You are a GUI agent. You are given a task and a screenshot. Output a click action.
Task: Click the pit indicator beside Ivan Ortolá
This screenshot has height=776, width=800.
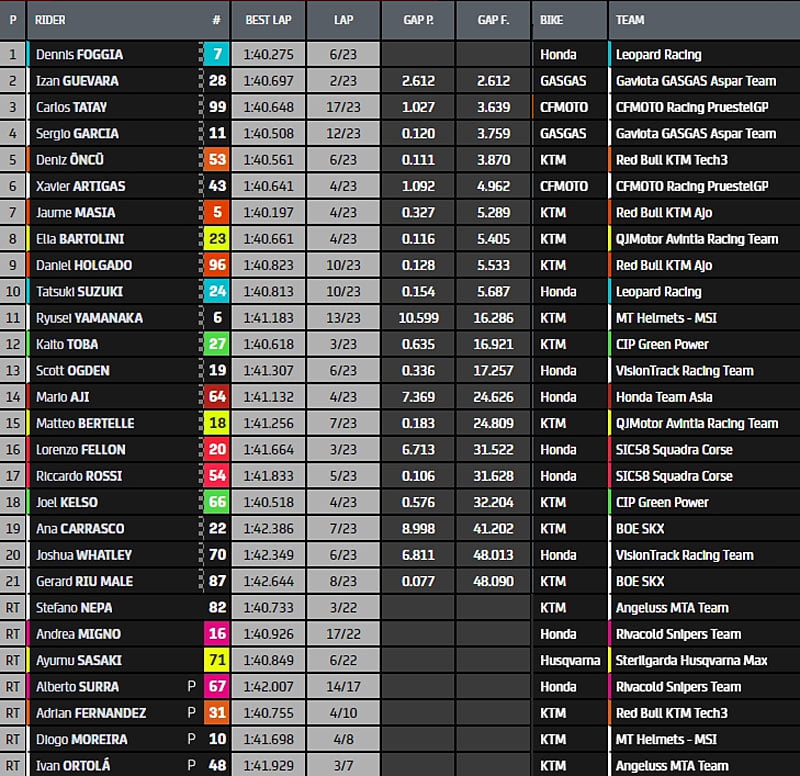pos(191,765)
